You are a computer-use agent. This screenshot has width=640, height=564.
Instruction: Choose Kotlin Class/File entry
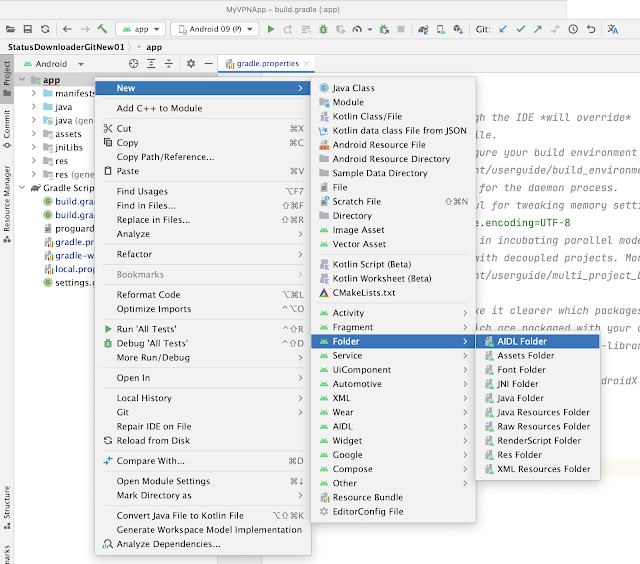click(393, 116)
